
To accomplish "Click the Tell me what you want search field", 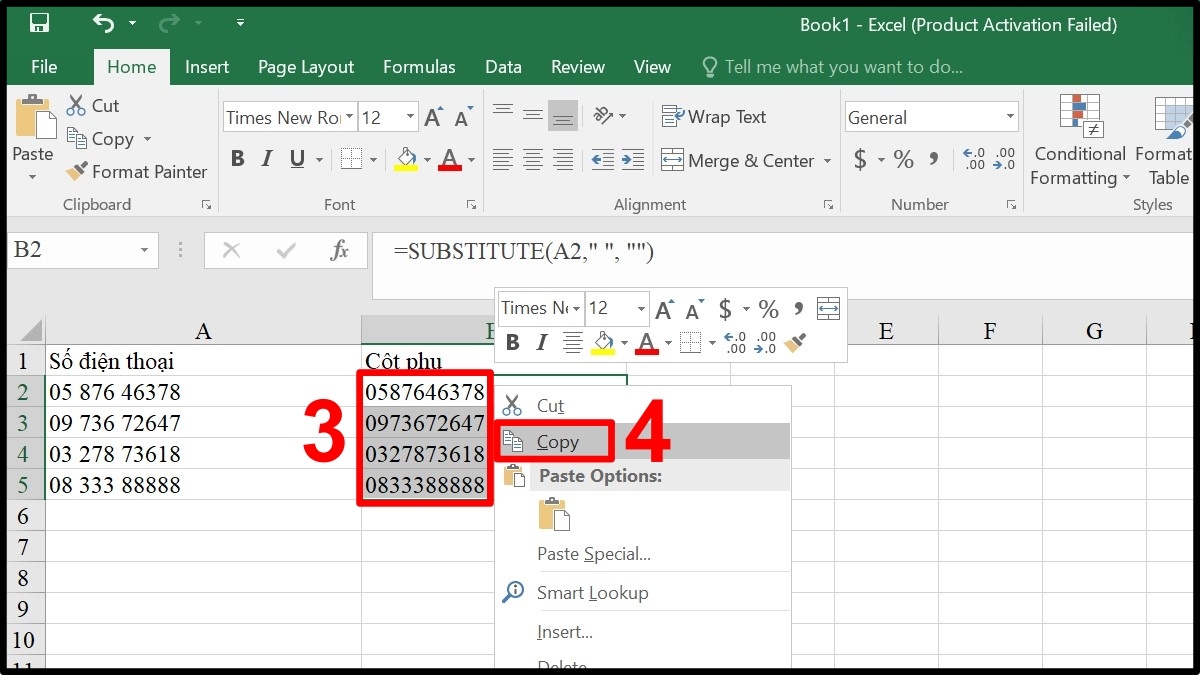I will pyautogui.click(x=843, y=67).
